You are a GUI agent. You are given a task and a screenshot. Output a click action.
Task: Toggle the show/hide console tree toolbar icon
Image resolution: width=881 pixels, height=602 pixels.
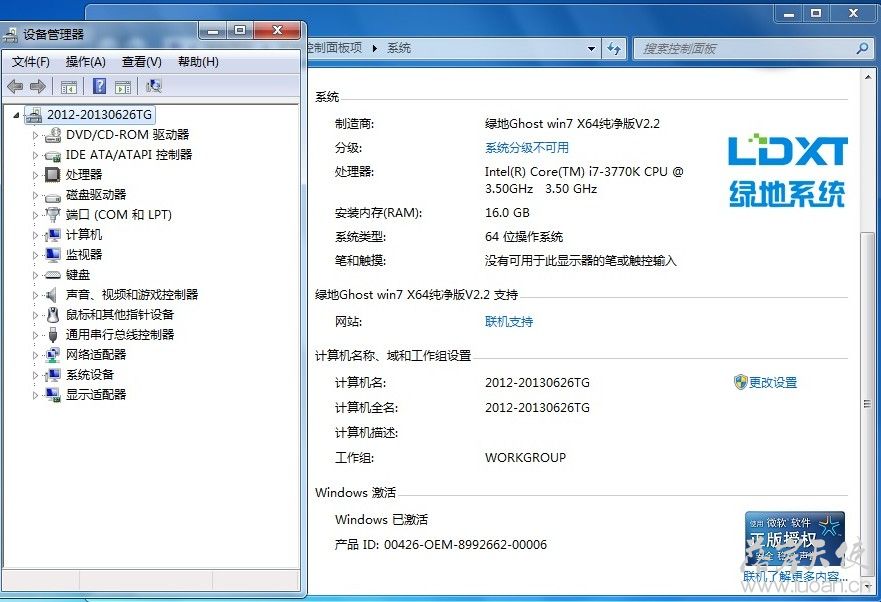69,87
